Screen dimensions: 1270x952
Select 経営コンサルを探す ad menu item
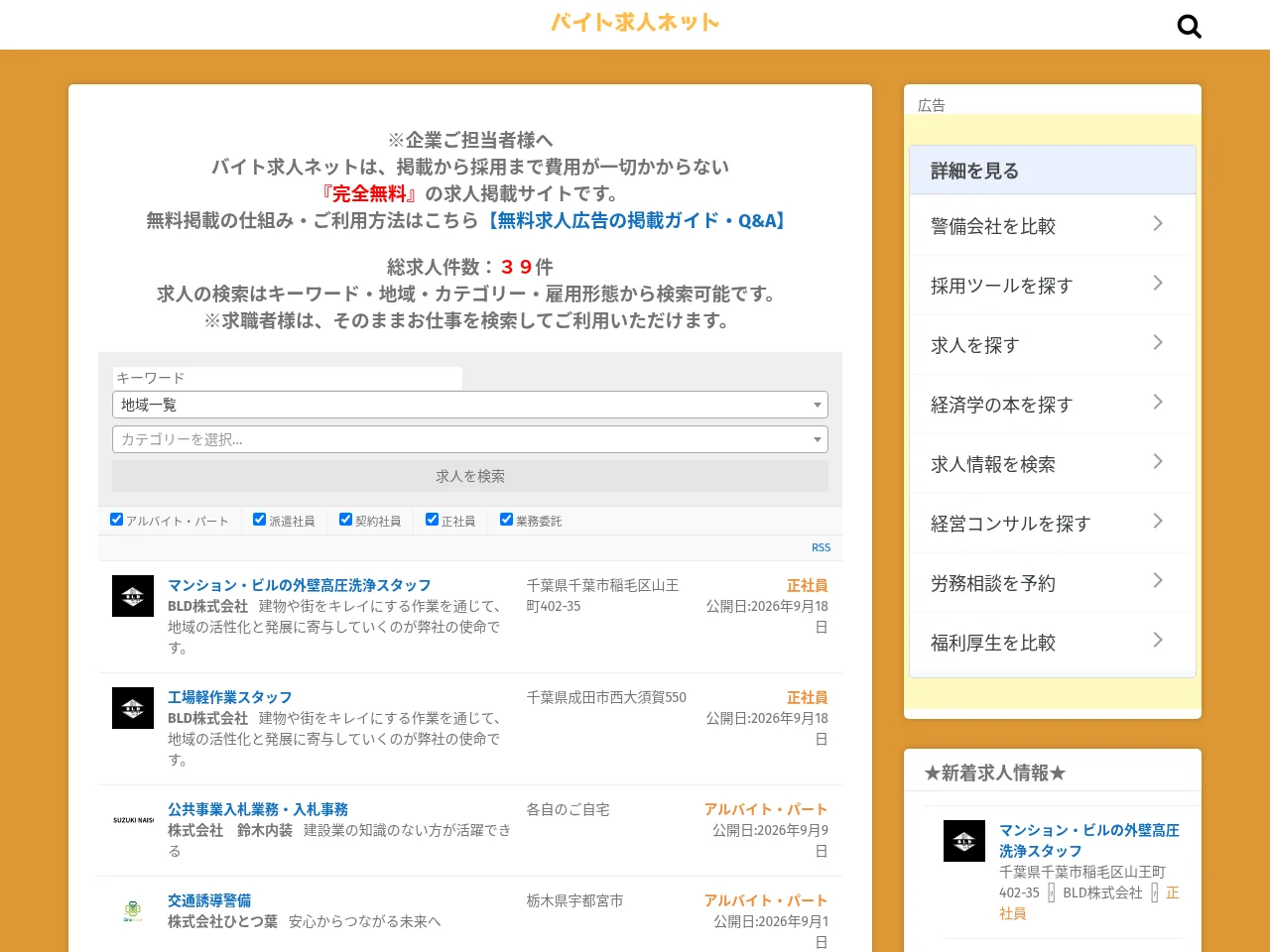coord(1053,523)
